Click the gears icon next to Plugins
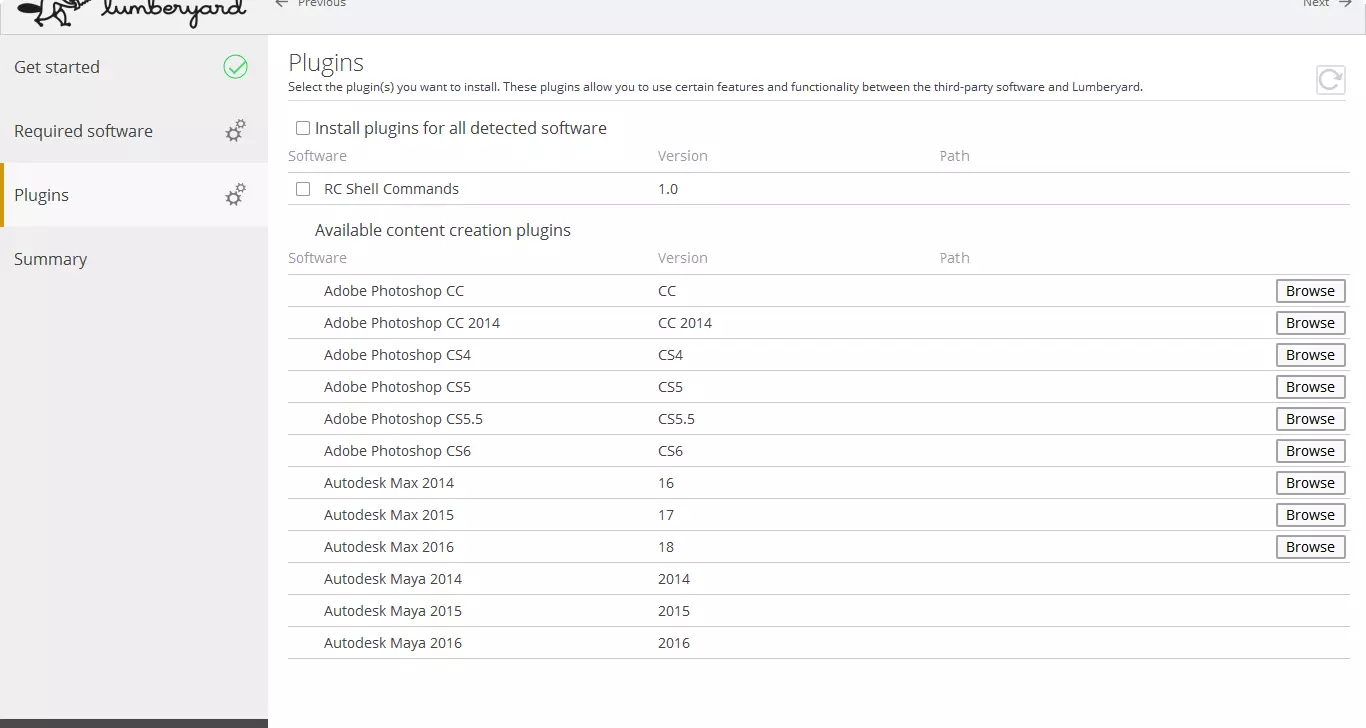Viewport: 1366px width, 728px height. [x=235, y=195]
